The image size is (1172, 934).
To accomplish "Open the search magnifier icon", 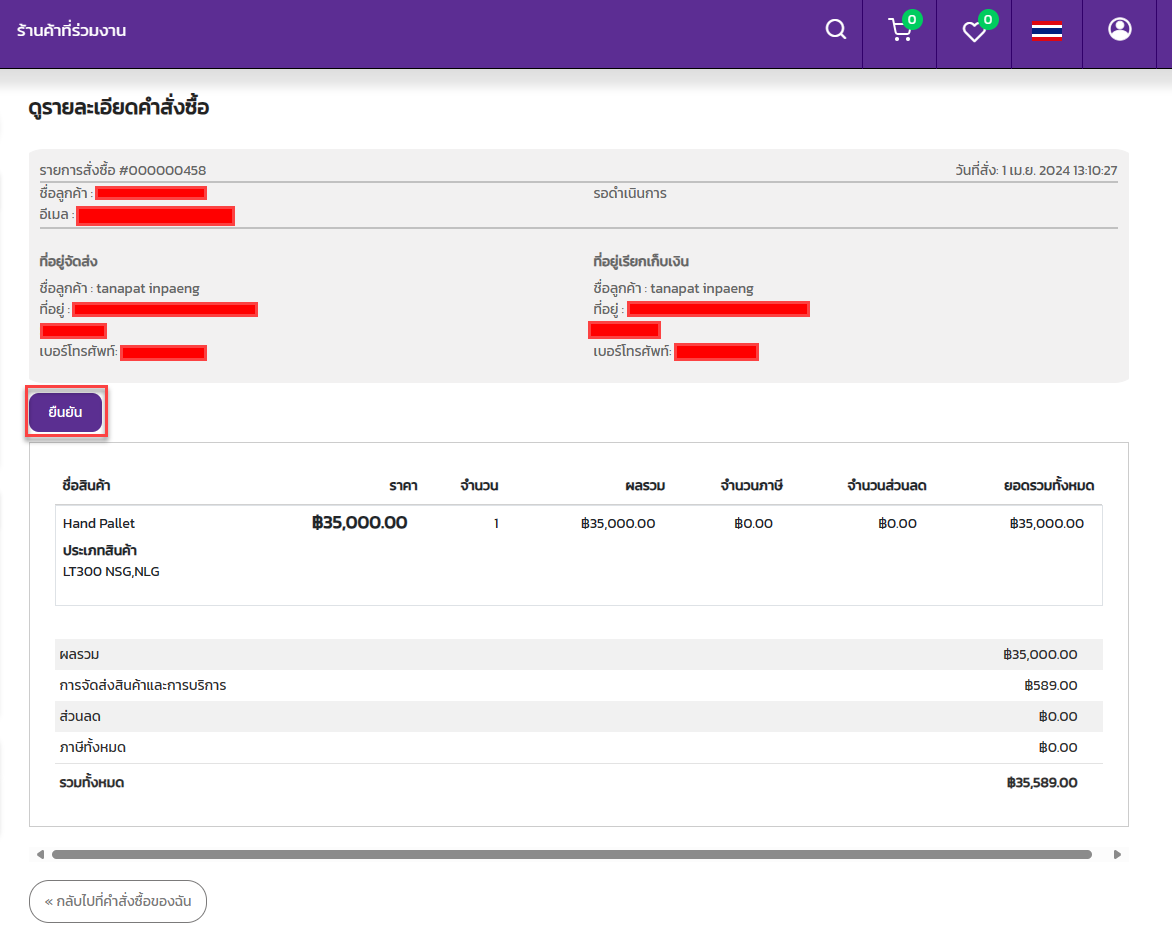I will click(835, 30).
